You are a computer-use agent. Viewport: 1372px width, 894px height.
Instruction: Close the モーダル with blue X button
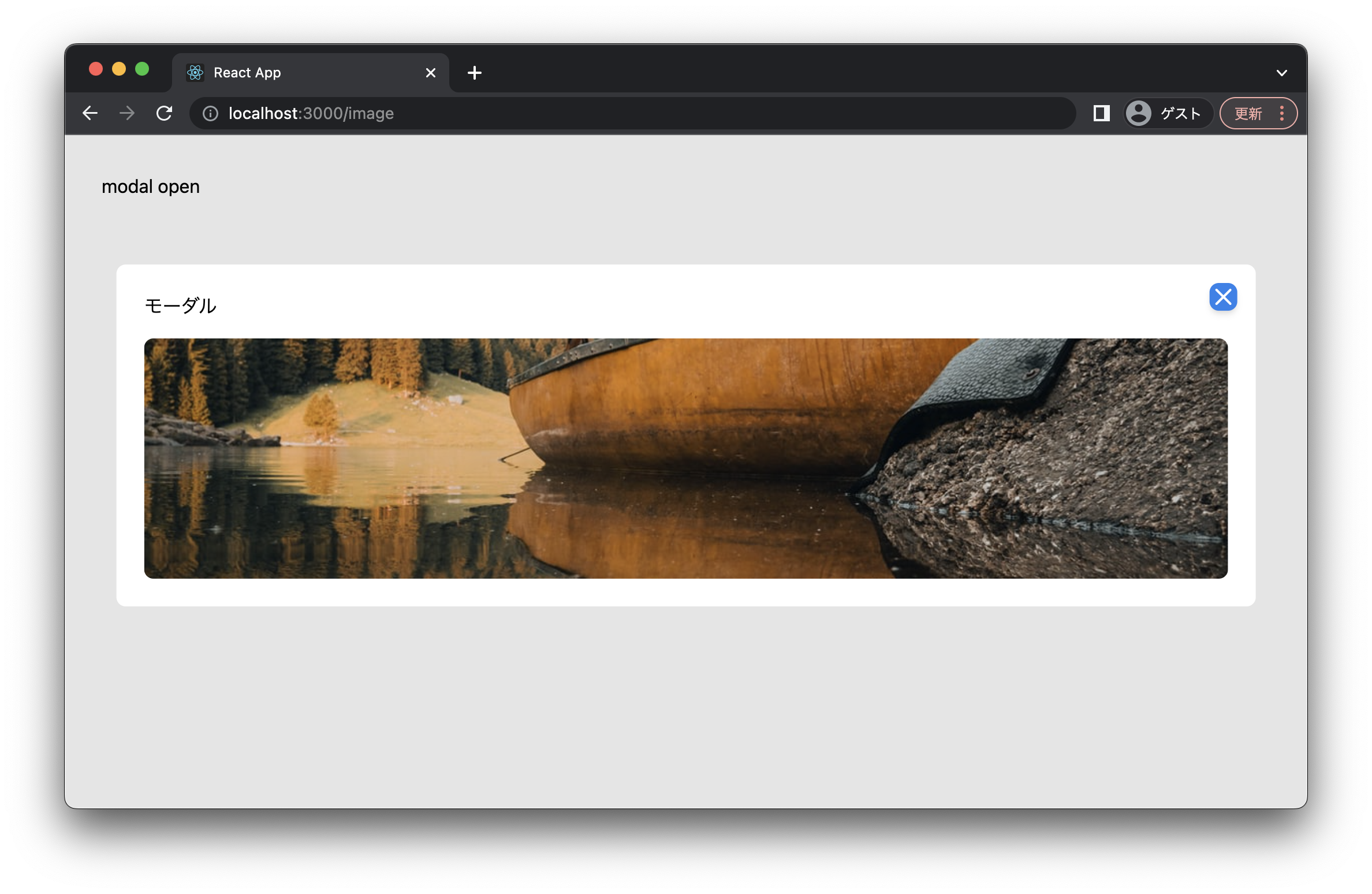click(1224, 297)
